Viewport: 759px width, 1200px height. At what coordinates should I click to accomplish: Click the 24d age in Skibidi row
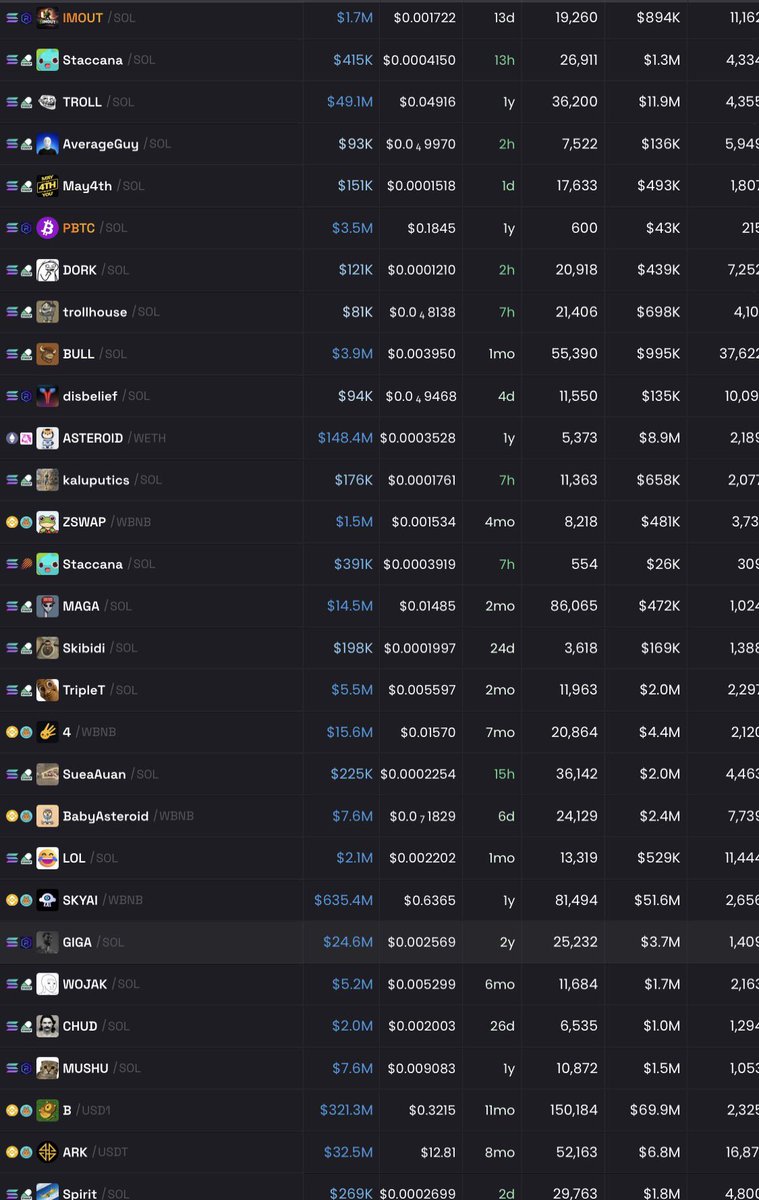pyautogui.click(x=503, y=648)
